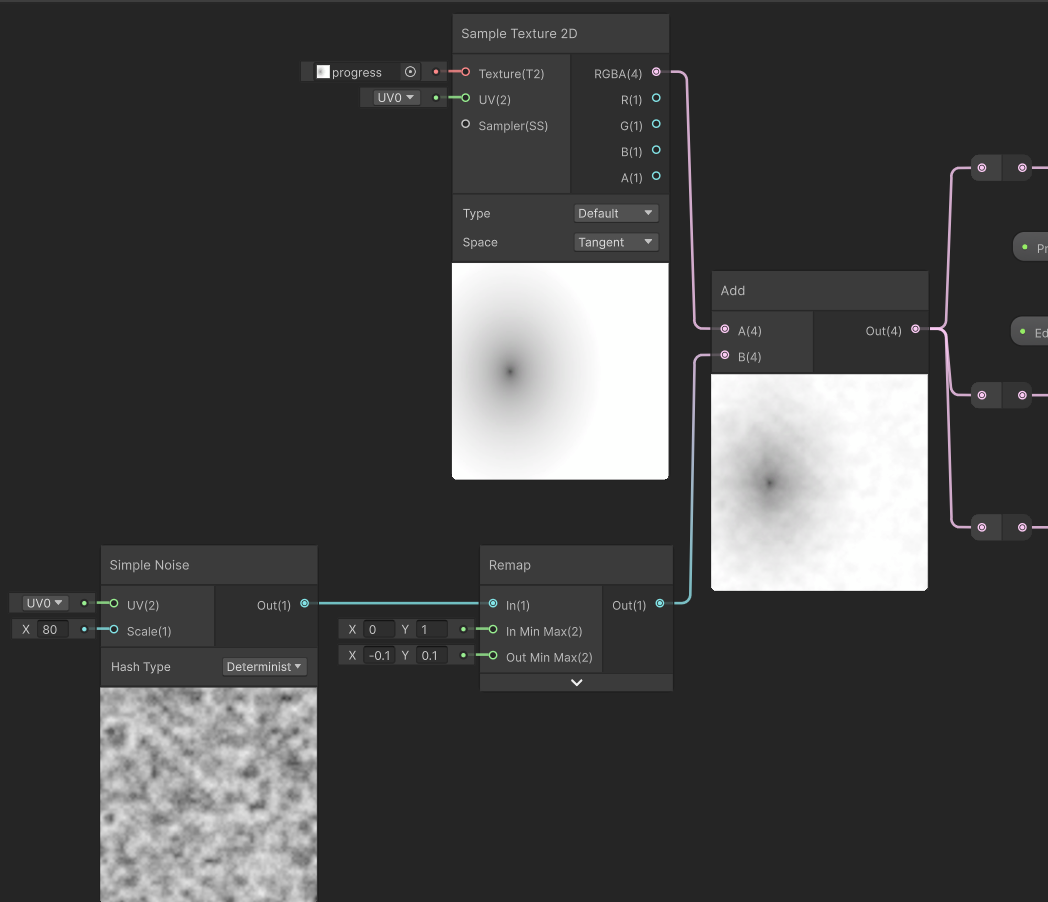Click the RGBA(4) output port
The height and width of the screenshot is (902, 1048).
tap(656, 72)
